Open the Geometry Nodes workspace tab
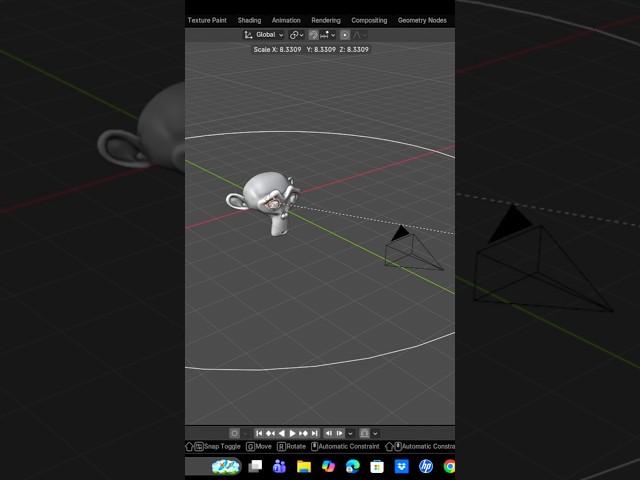This screenshot has height=480, width=640. [x=422, y=20]
